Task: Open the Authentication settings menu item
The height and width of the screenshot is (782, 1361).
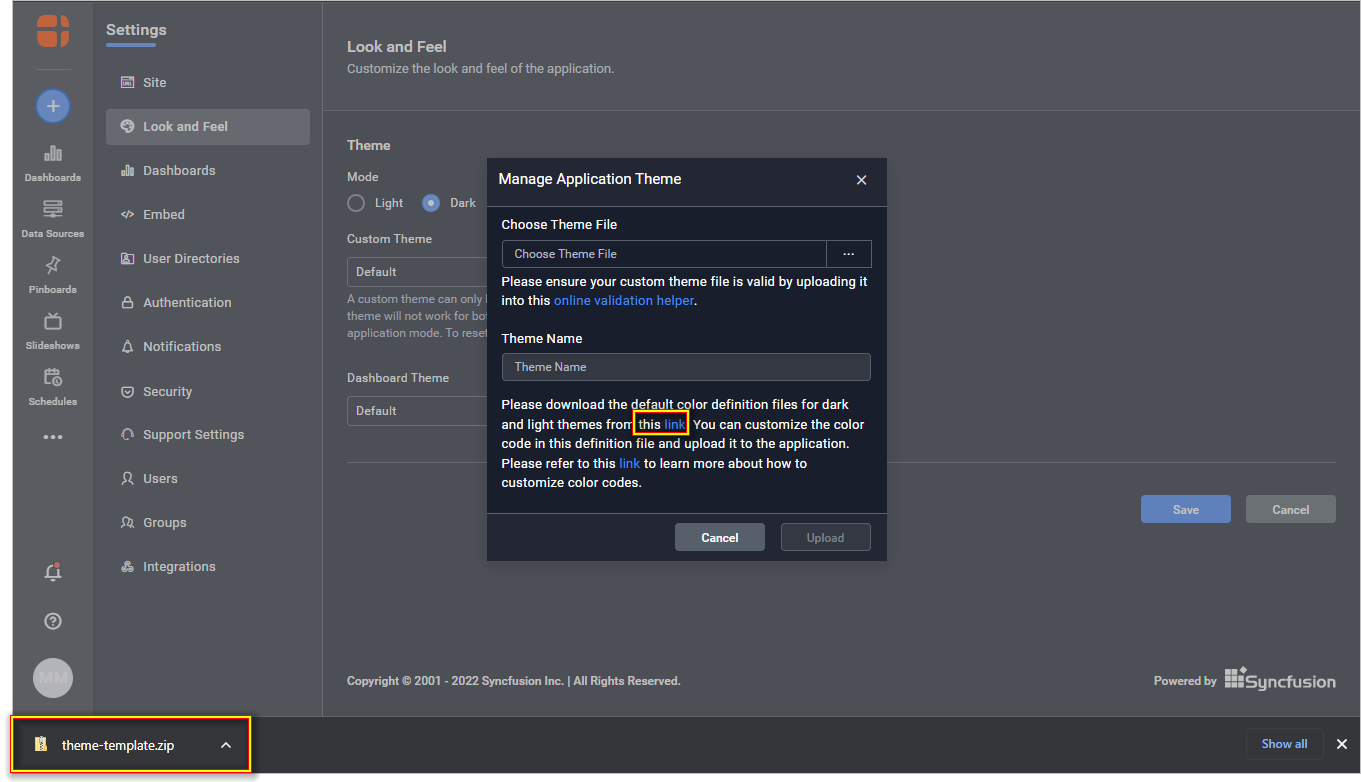Action: pyautogui.click(x=187, y=302)
